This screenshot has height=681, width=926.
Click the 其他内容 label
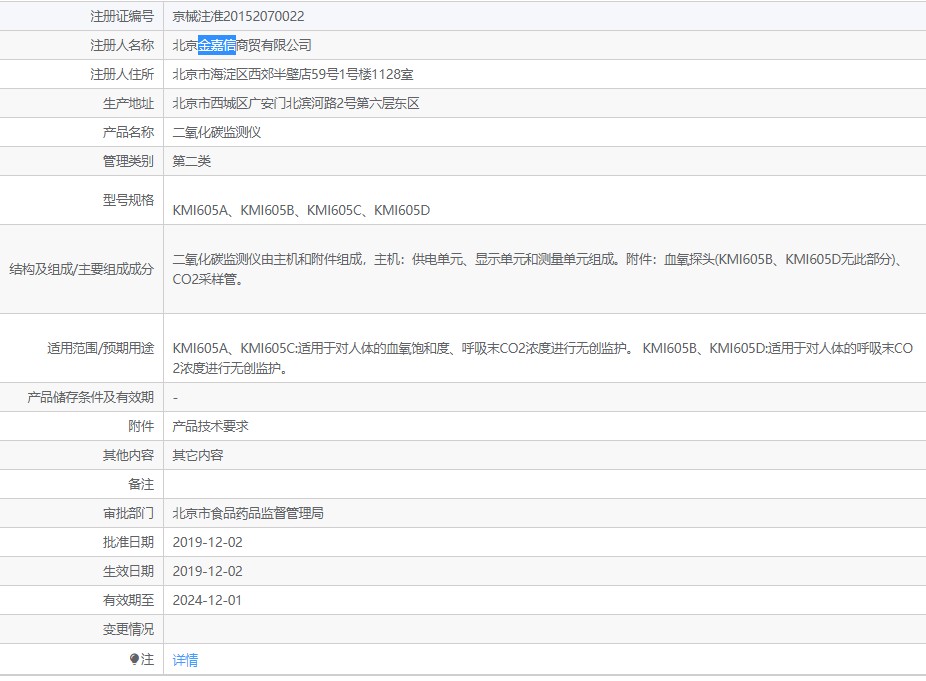pos(128,455)
